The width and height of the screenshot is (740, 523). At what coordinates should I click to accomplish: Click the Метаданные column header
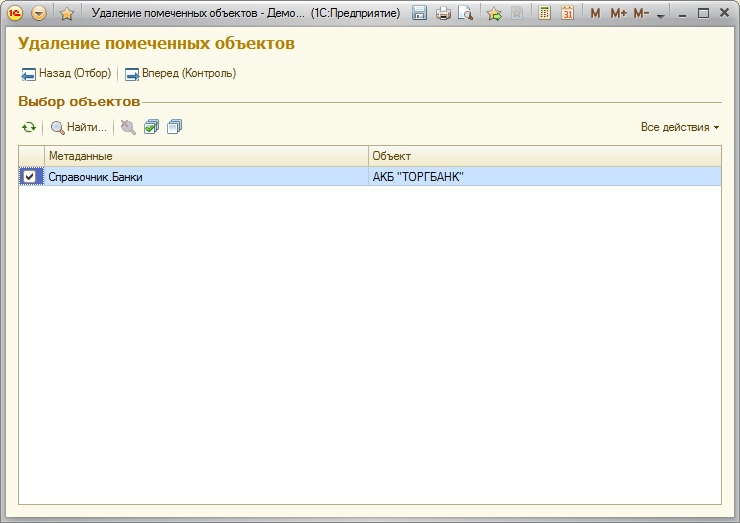[206, 156]
